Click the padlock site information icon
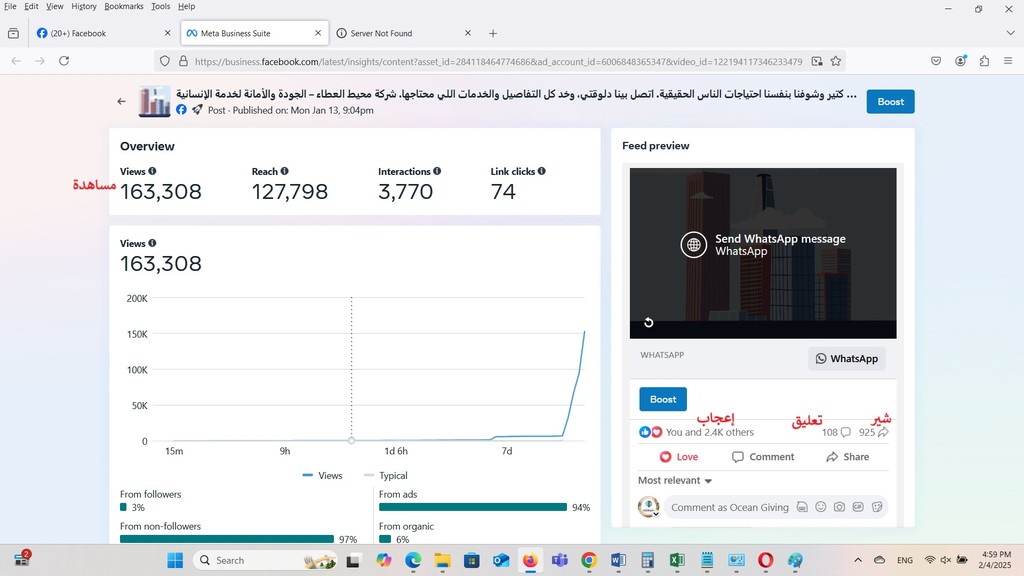The image size is (1024, 576). [x=184, y=61]
